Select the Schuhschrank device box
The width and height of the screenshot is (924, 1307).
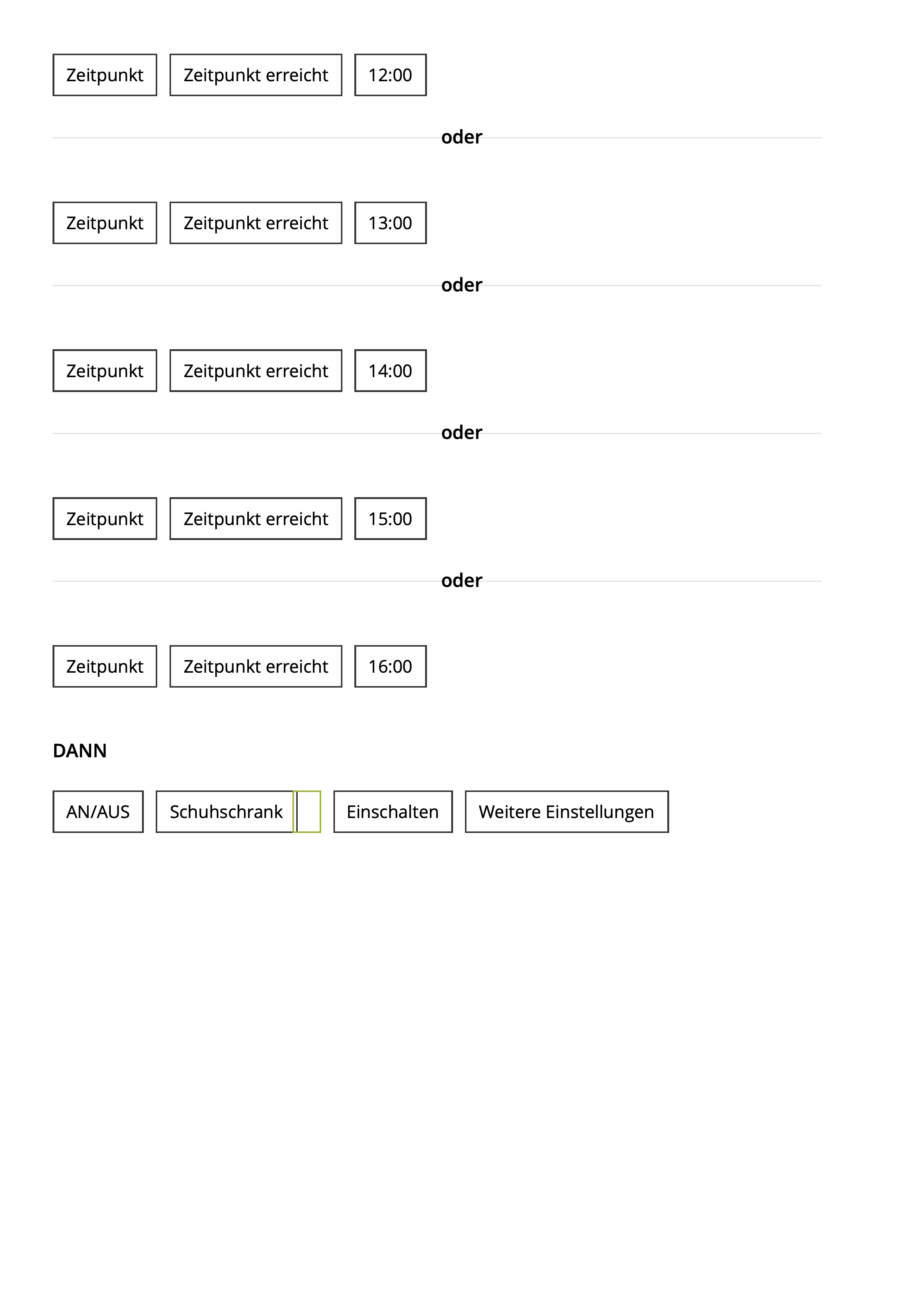[225, 812]
